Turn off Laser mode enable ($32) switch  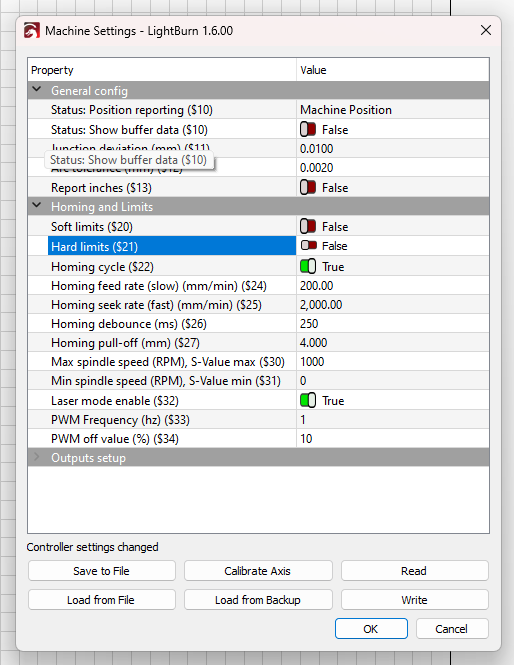pos(308,400)
